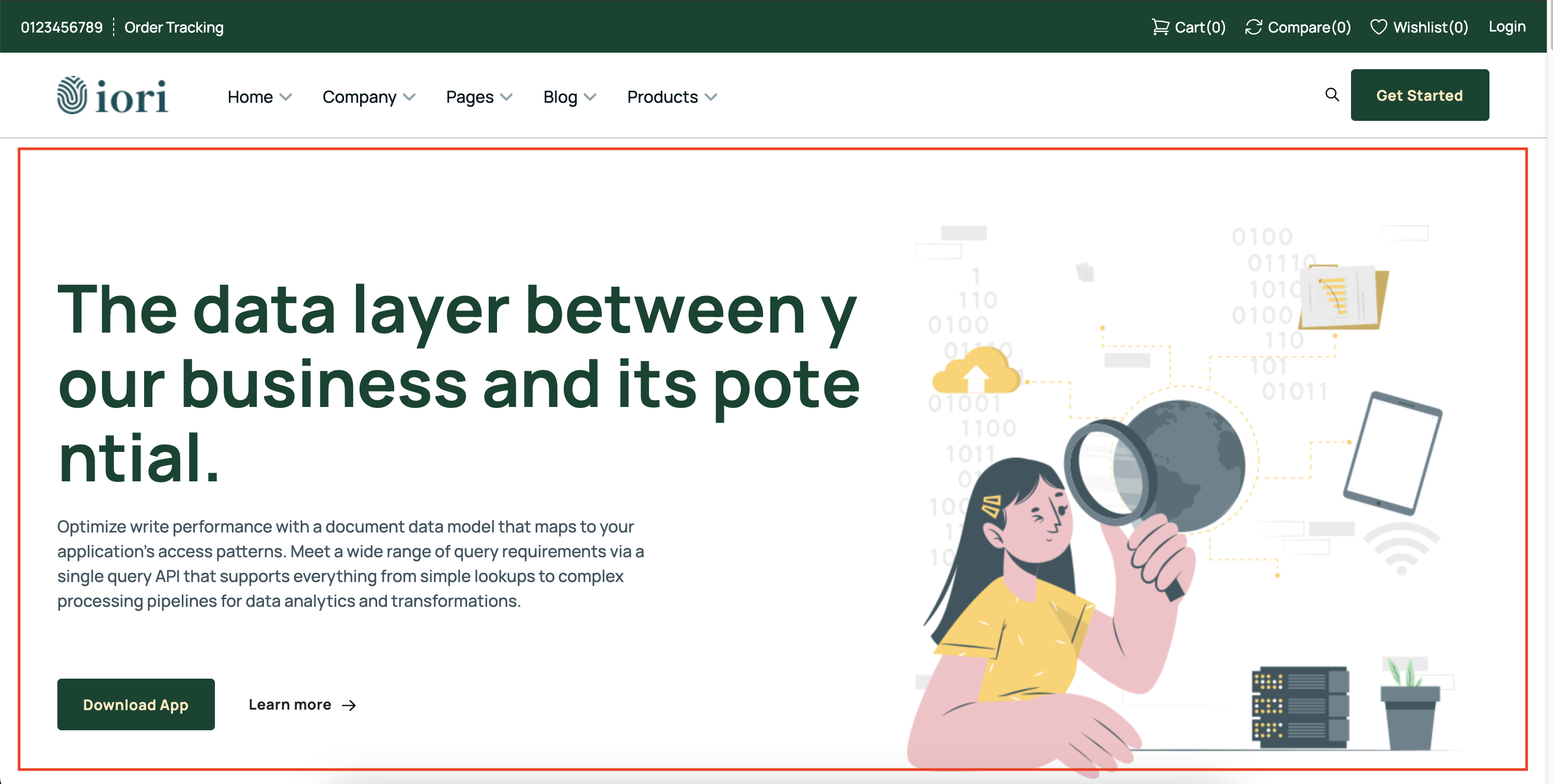Click the Login link in top bar
This screenshot has width=1553, height=784.
point(1509,27)
